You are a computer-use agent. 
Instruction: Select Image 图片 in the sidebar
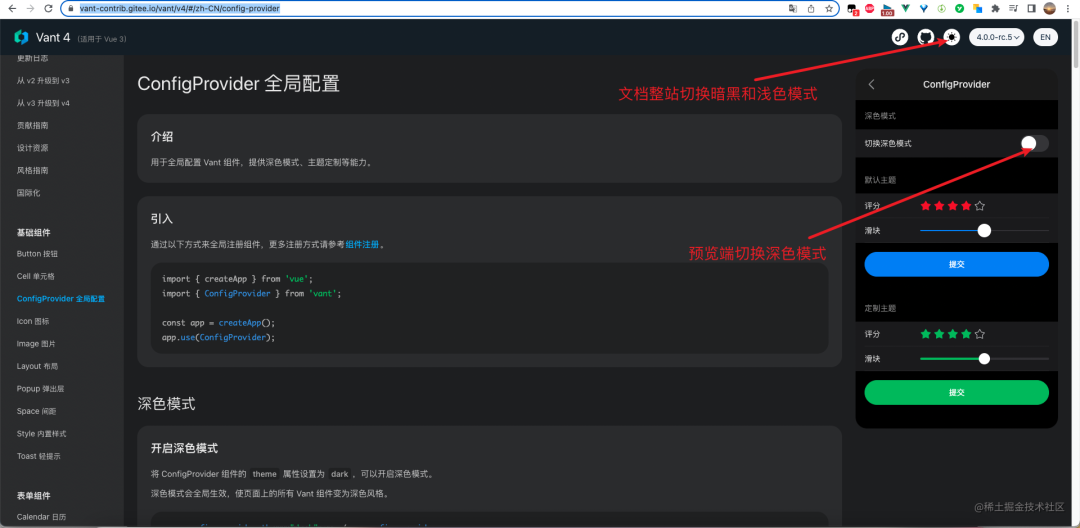(x=36, y=344)
